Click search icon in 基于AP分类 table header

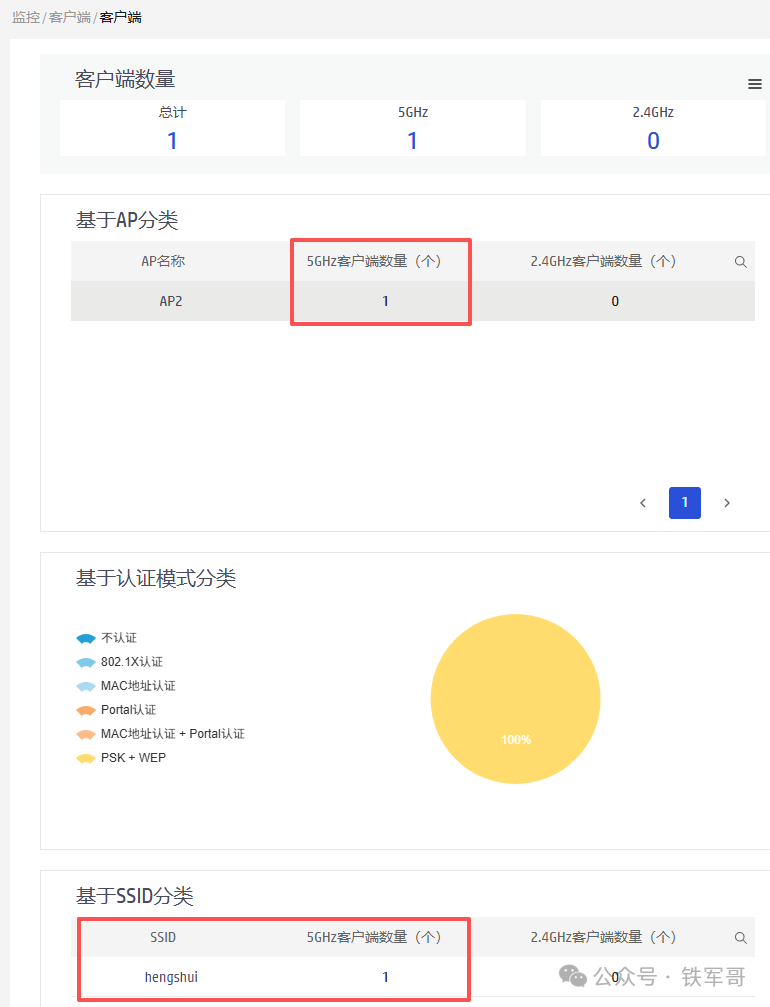coord(740,262)
